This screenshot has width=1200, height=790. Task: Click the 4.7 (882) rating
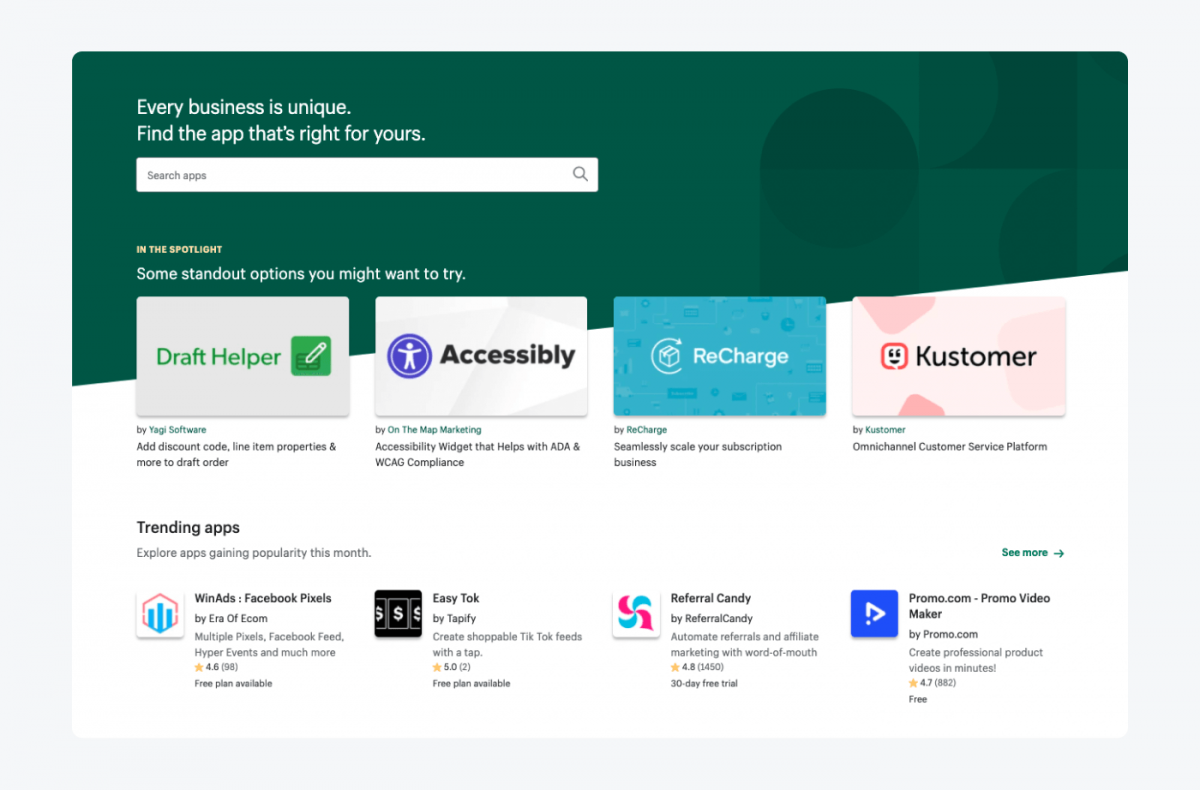(933, 683)
